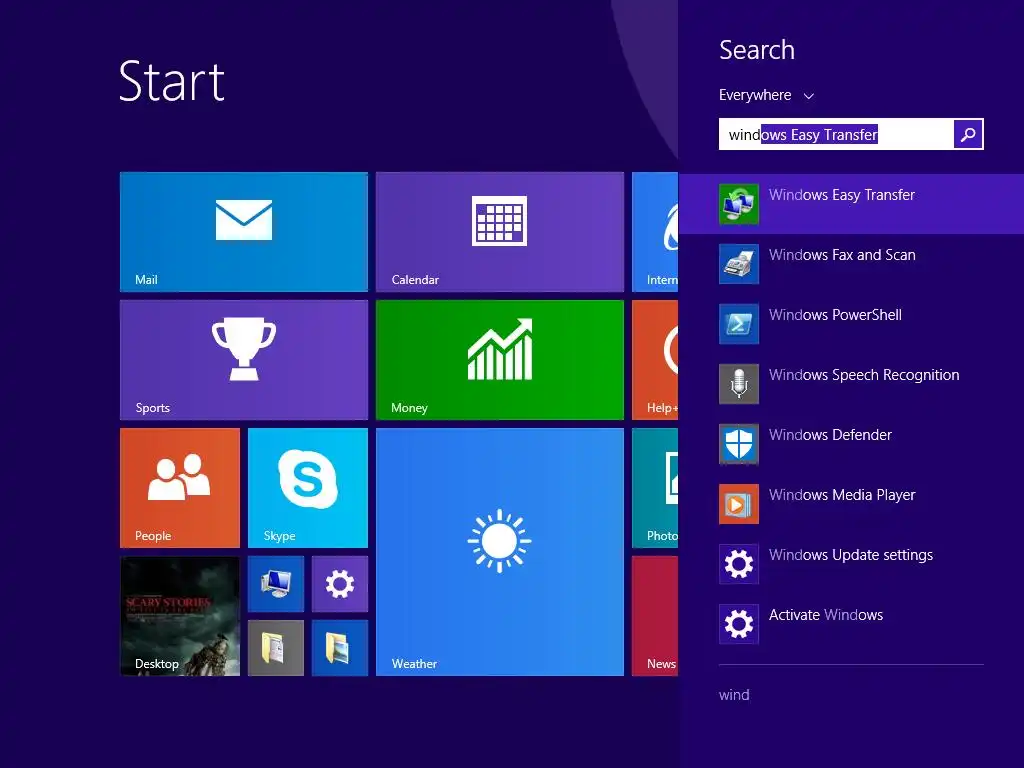
Task: Open the PC settings gear tile
Action: pyautogui.click(x=340, y=584)
